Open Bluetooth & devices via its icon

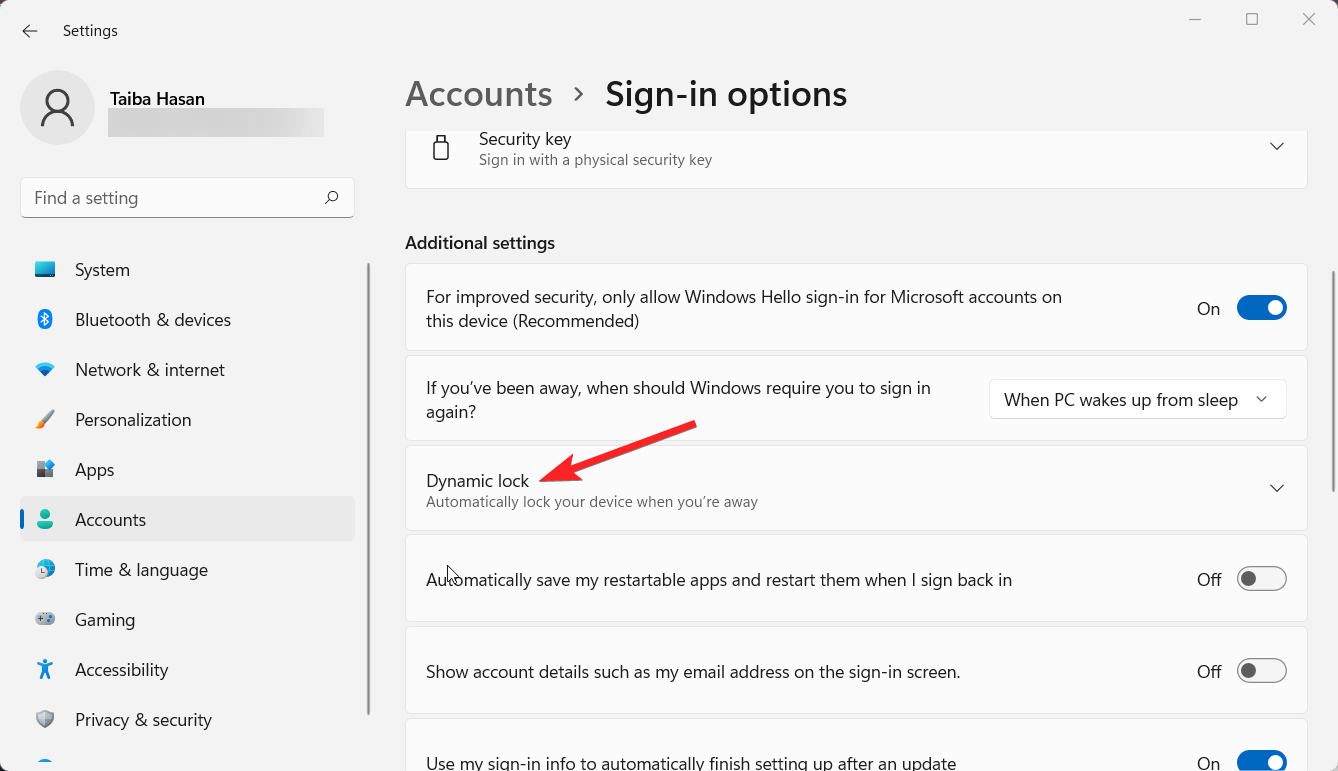tap(45, 320)
